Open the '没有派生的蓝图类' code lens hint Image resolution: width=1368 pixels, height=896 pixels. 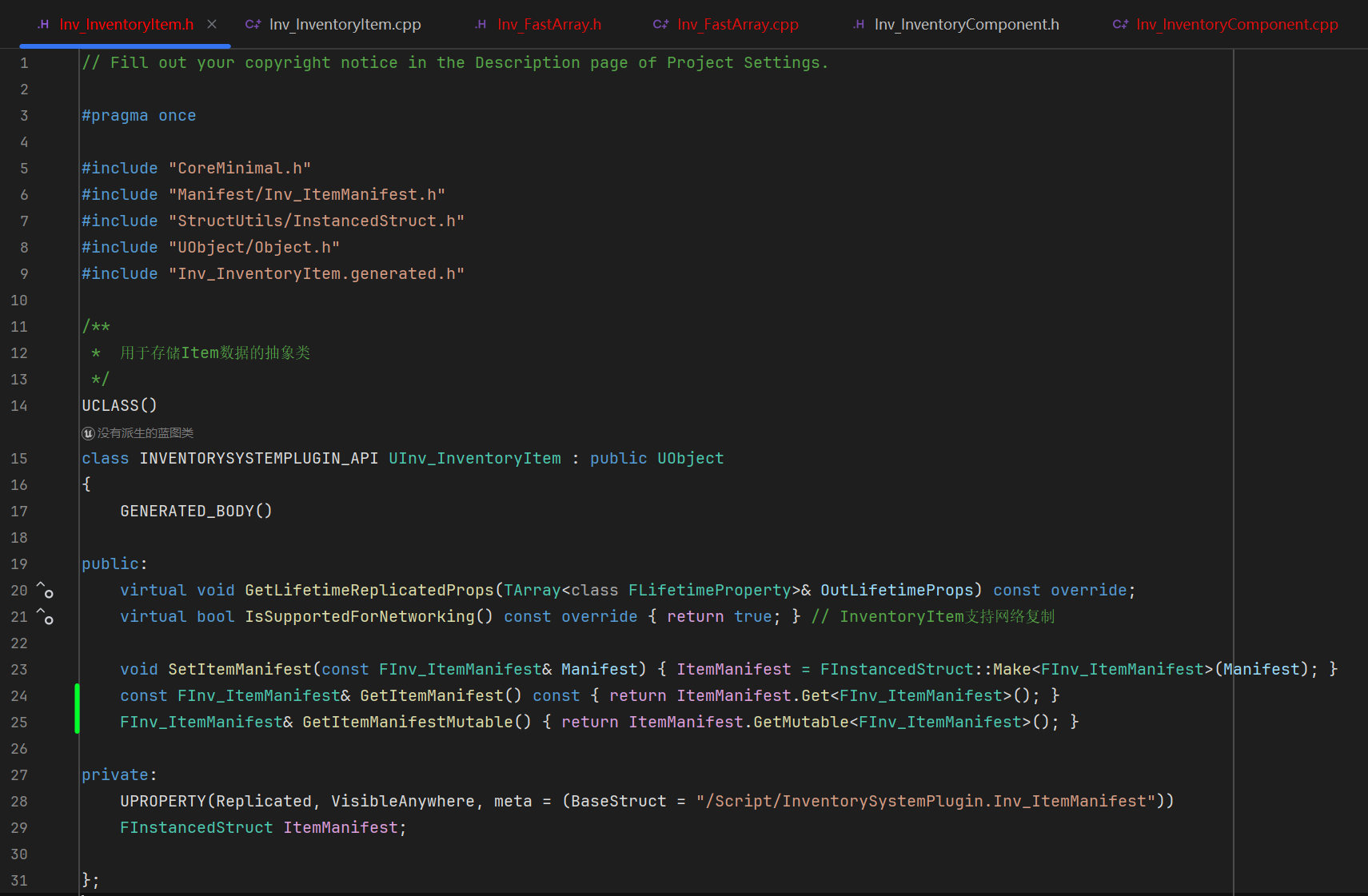tap(138, 432)
